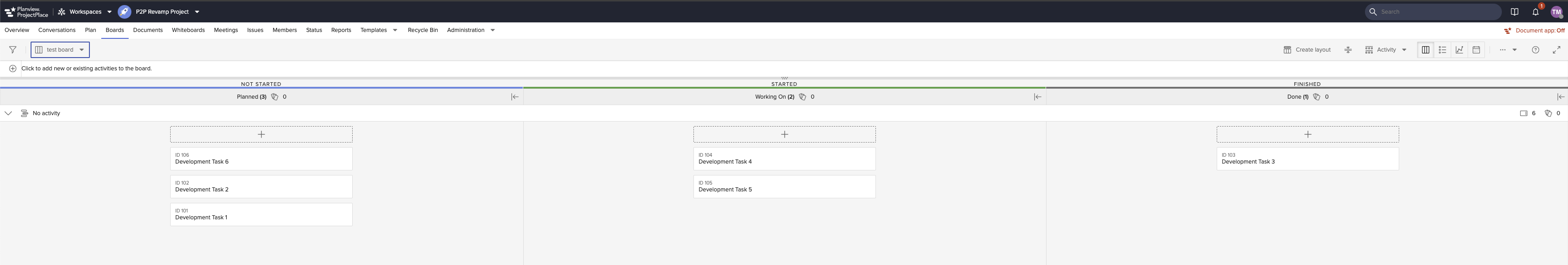Click the notifications bell icon
The height and width of the screenshot is (265, 1568).
pos(1535,11)
